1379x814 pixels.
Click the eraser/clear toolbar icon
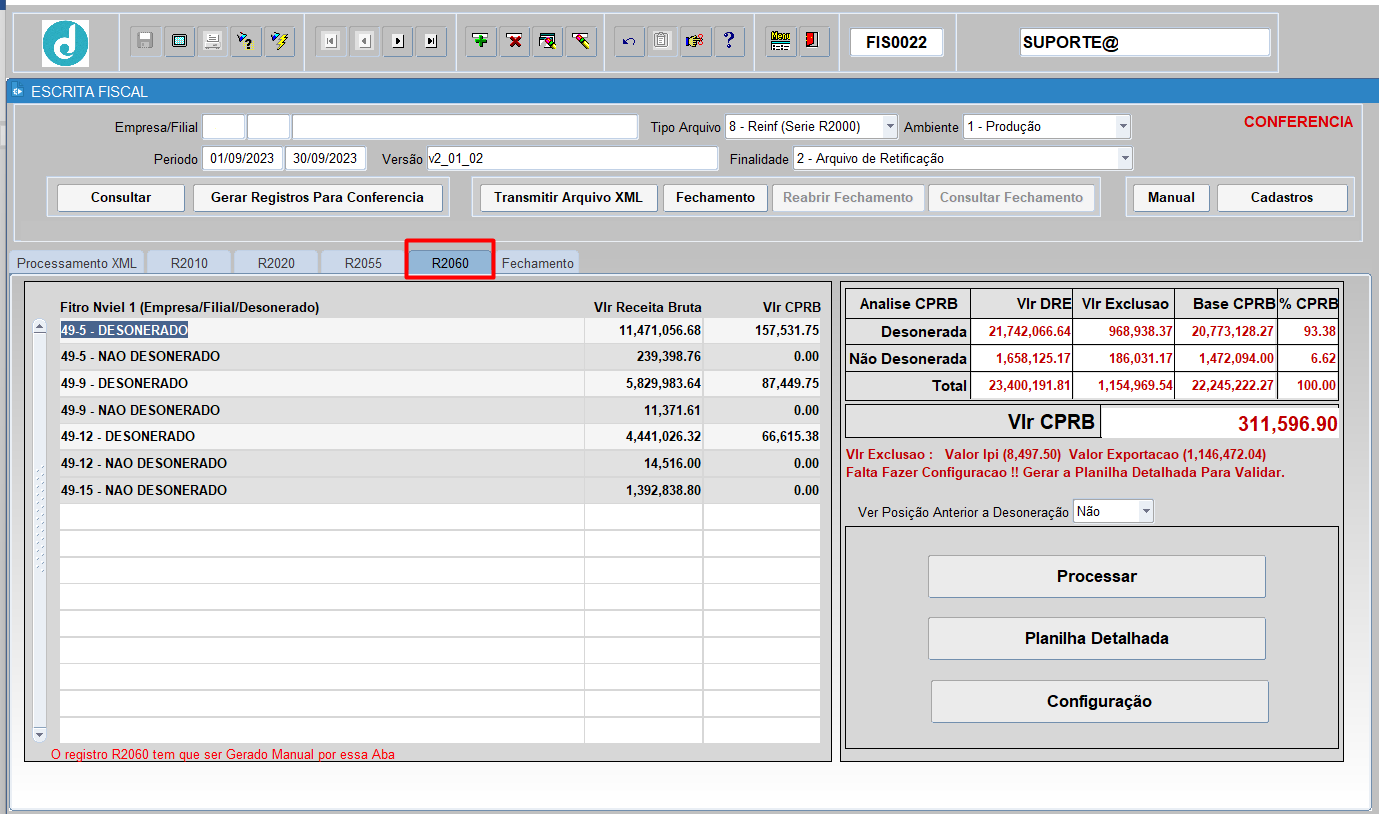(x=582, y=42)
